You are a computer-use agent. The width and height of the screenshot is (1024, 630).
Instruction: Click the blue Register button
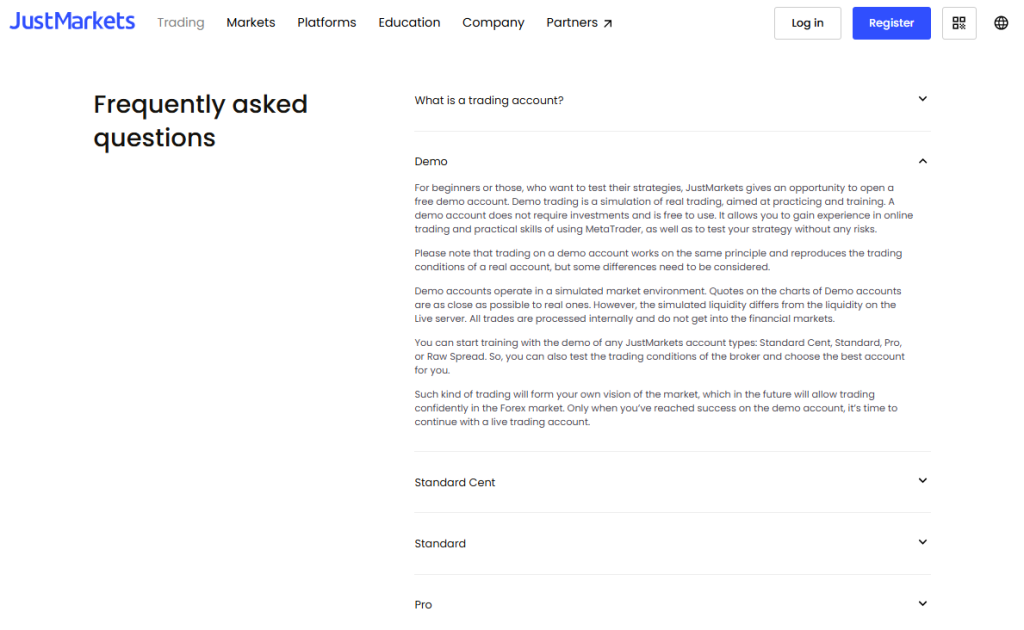(x=891, y=23)
